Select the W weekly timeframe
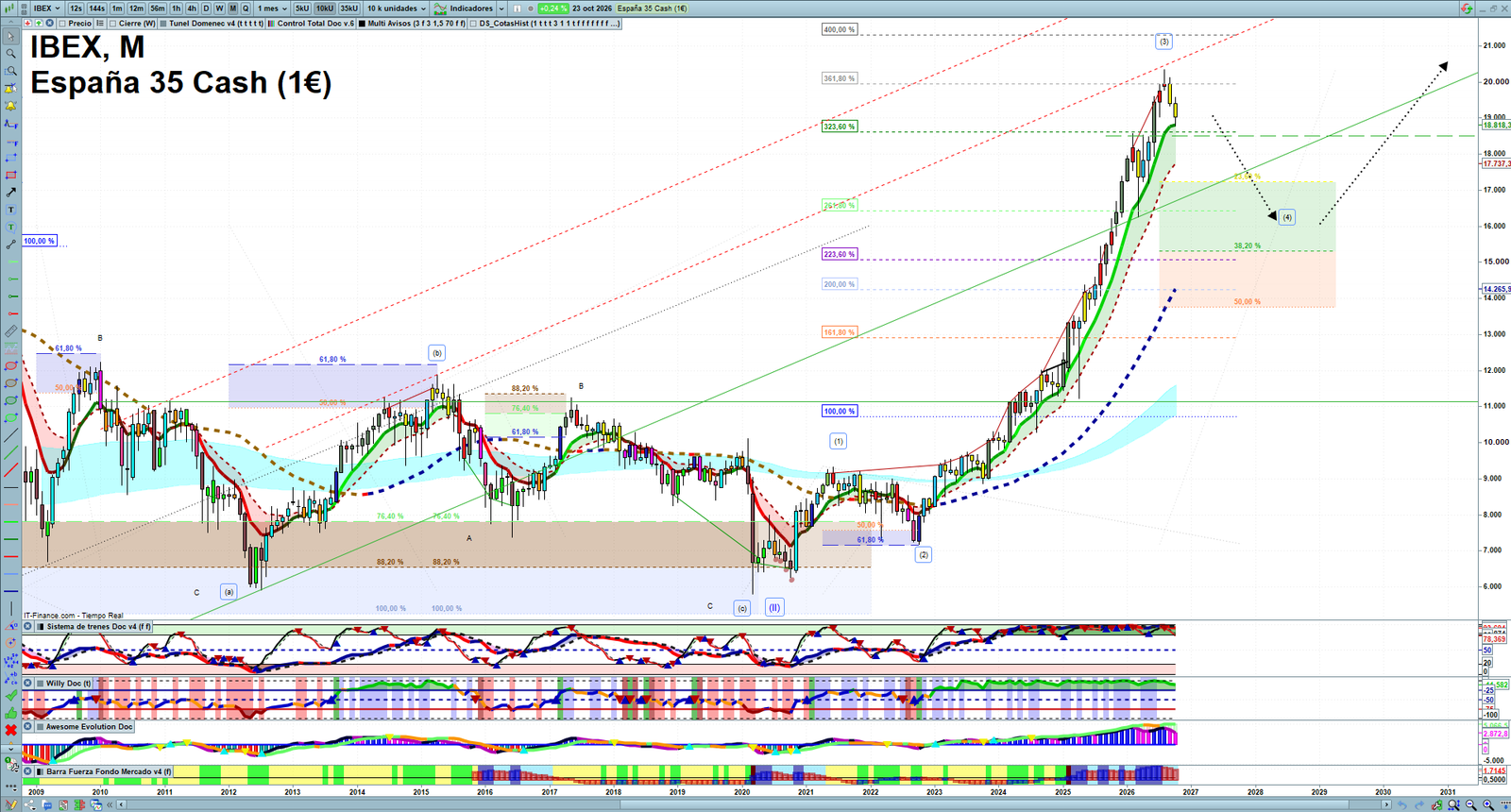Screen dimensions: 1511x812 (219, 8)
